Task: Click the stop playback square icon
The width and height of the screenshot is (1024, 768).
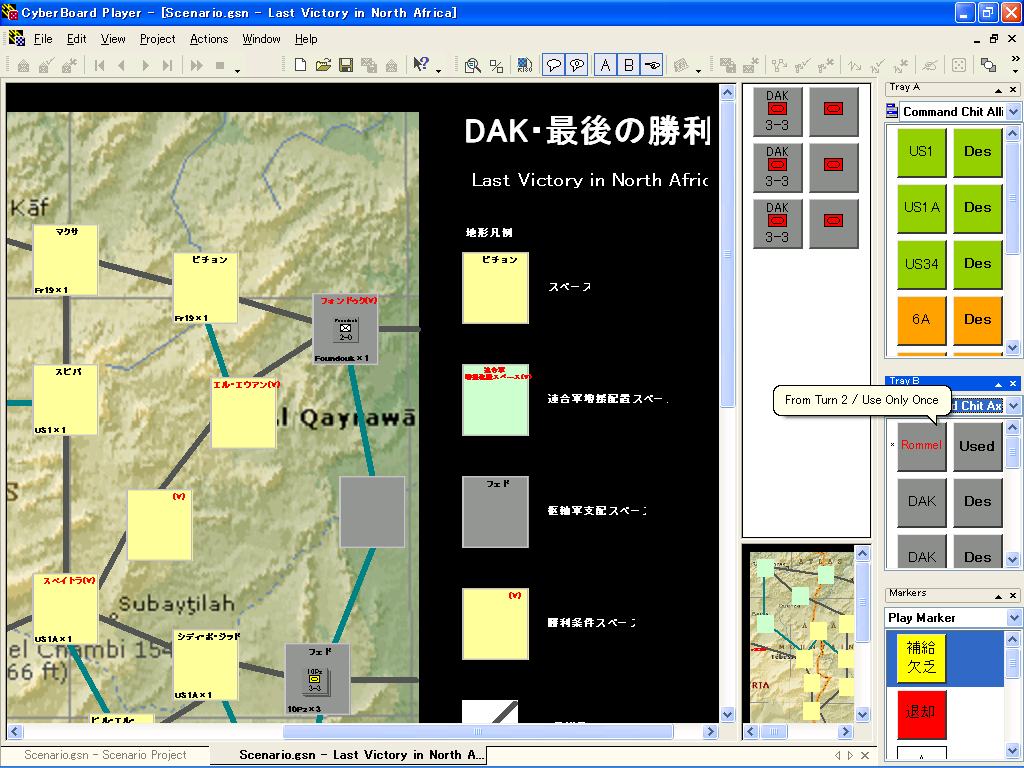Action: (220, 65)
